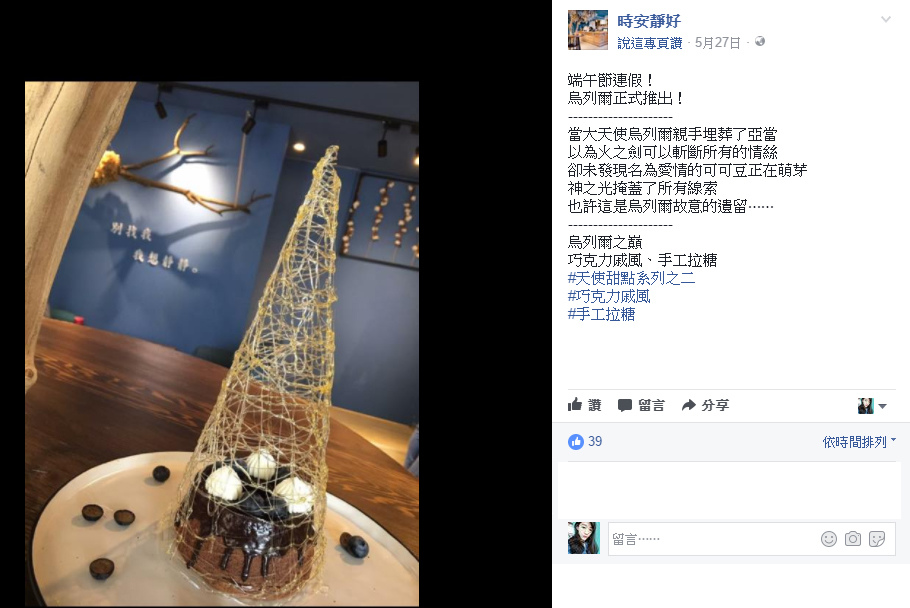Click the globe public privacy icon
This screenshot has width=910, height=608.
pyautogui.click(x=760, y=42)
